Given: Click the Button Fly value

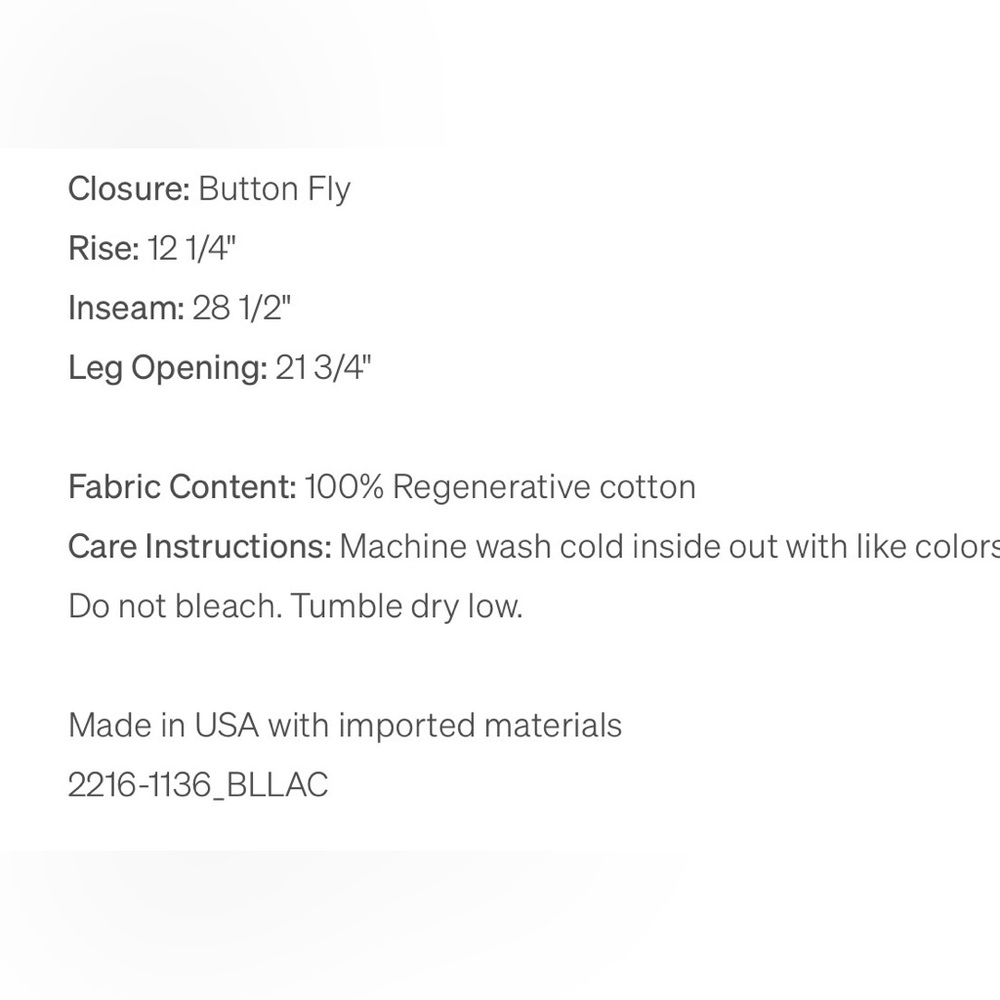Looking at the screenshot, I should pyautogui.click(x=274, y=189).
